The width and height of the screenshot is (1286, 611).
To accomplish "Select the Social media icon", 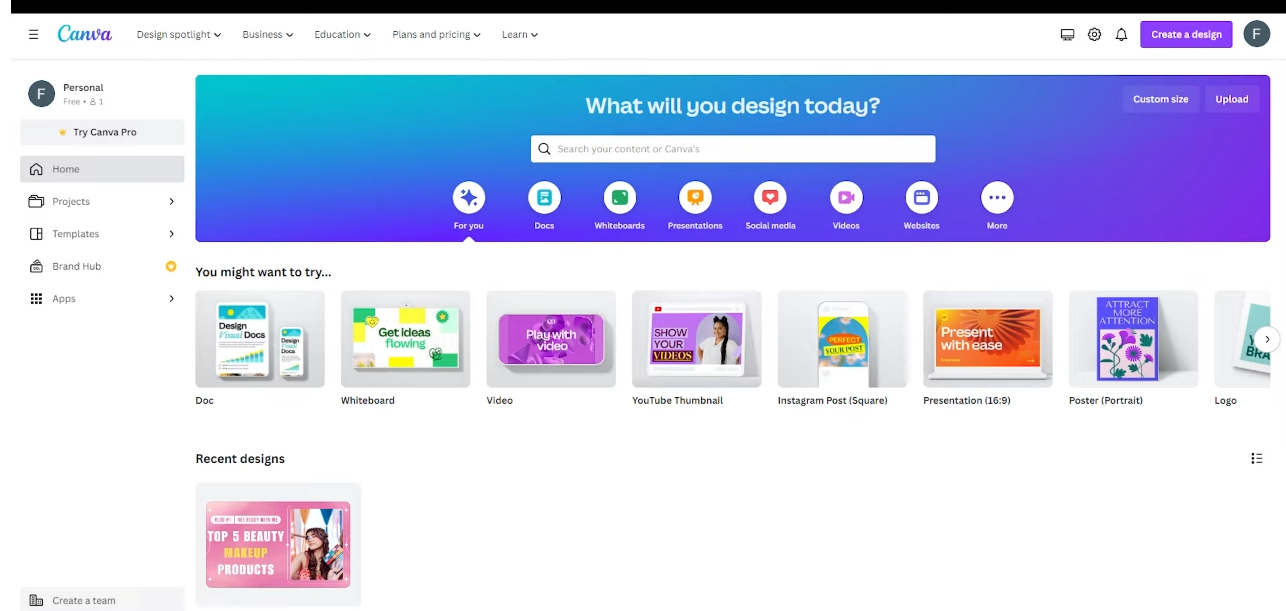I will click(x=770, y=197).
